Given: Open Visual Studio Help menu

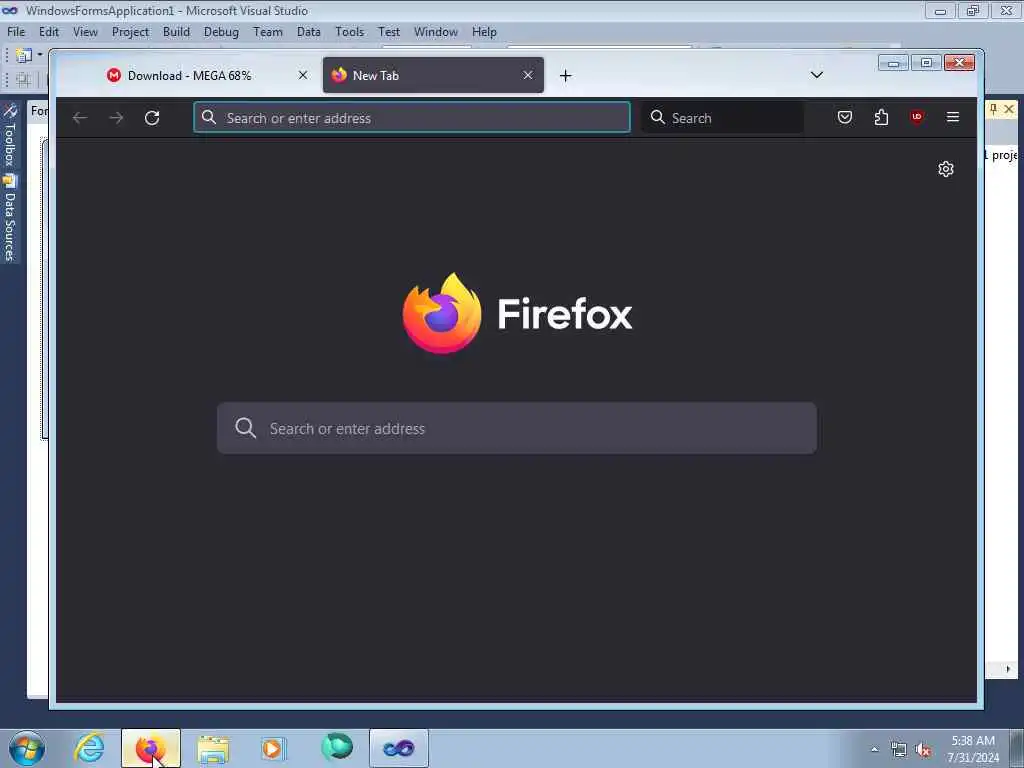Looking at the screenshot, I should pyautogui.click(x=484, y=32).
